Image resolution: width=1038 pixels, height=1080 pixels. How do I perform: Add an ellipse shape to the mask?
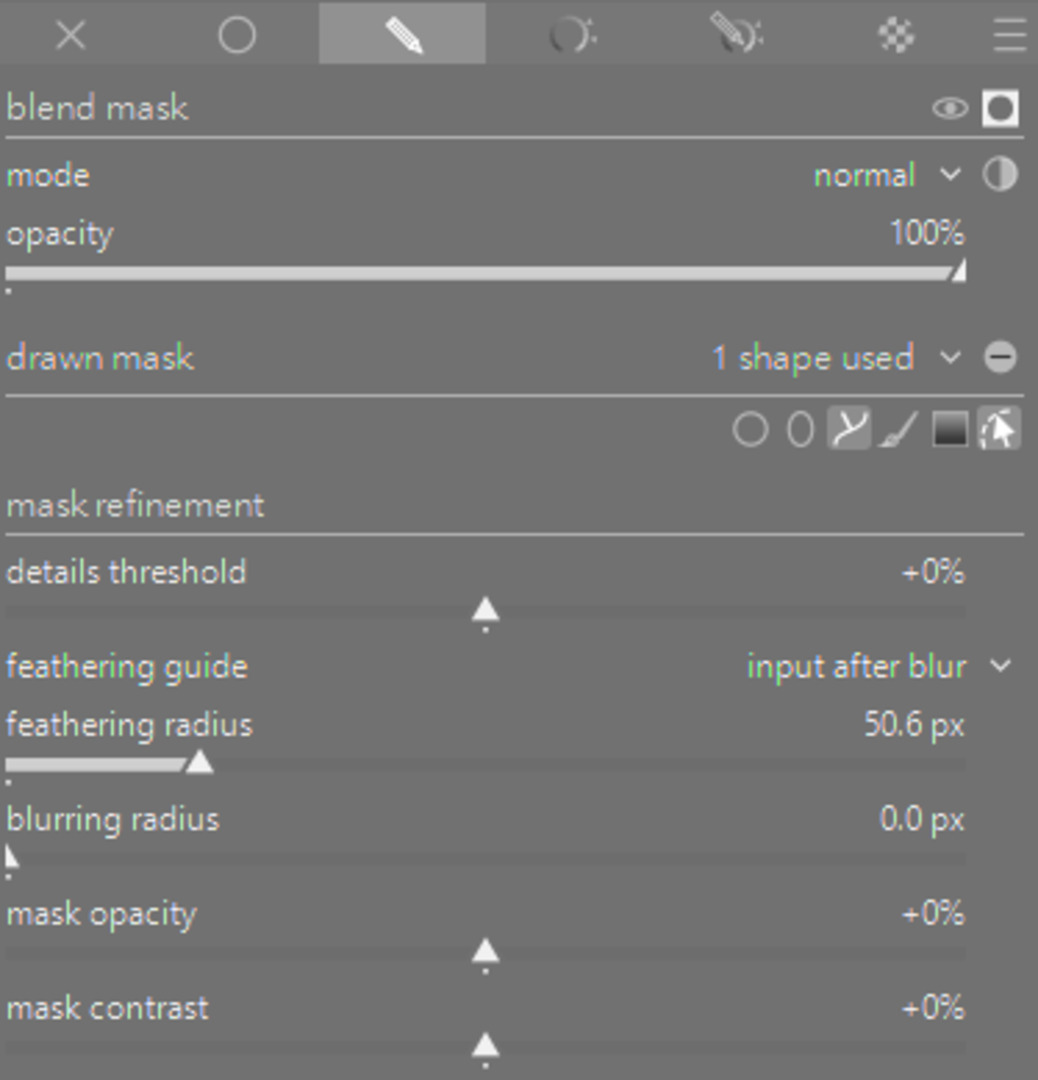coord(800,430)
